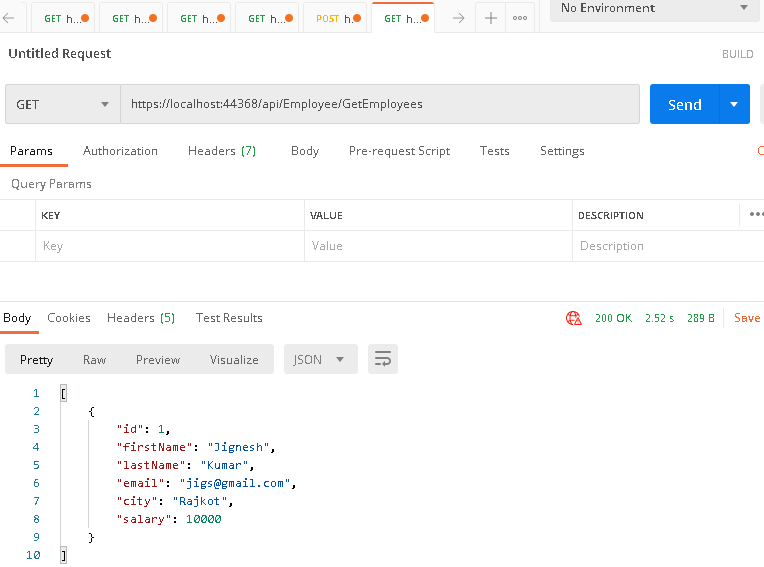The image size is (764, 567).
Task: Switch to the Visualize response view
Action: tap(234, 360)
